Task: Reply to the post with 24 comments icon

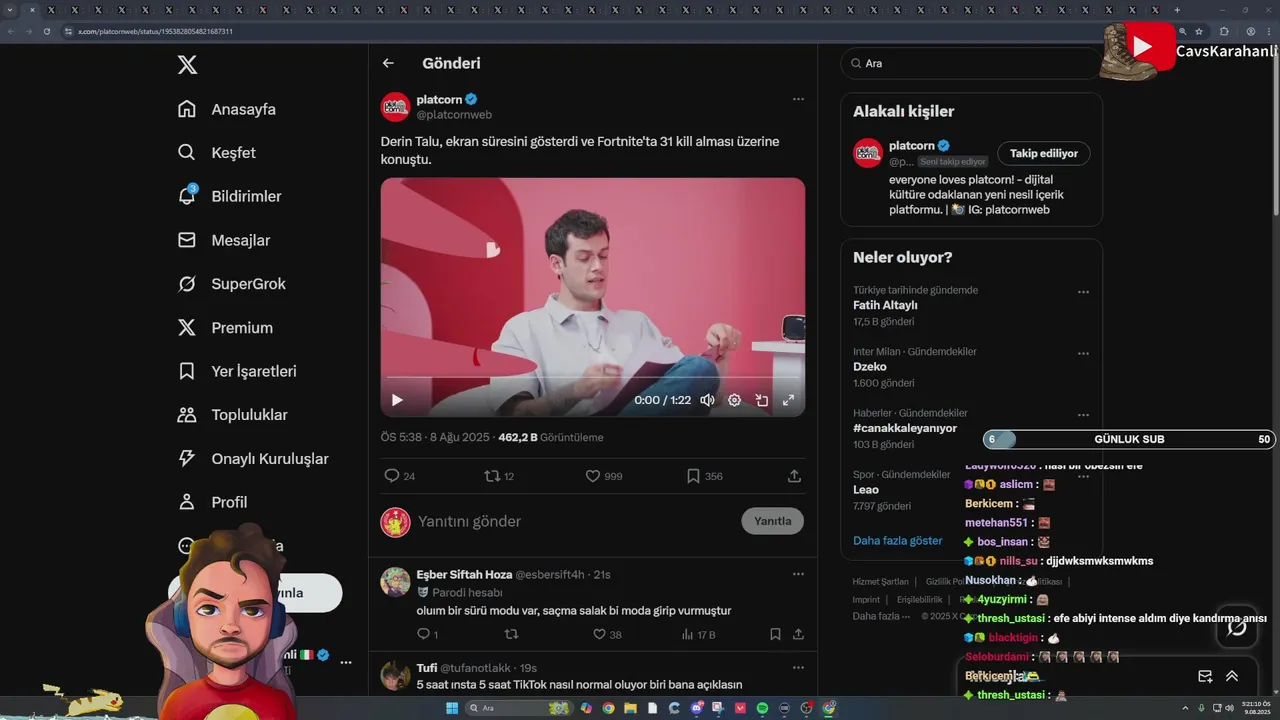Action: [x=399, y=476]
